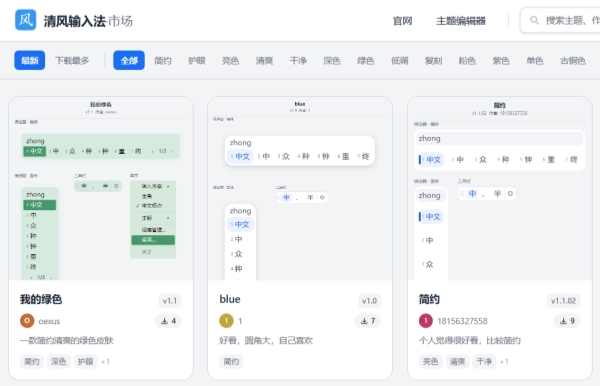Click description 好看,圆角大,自己喜欢

266,340
